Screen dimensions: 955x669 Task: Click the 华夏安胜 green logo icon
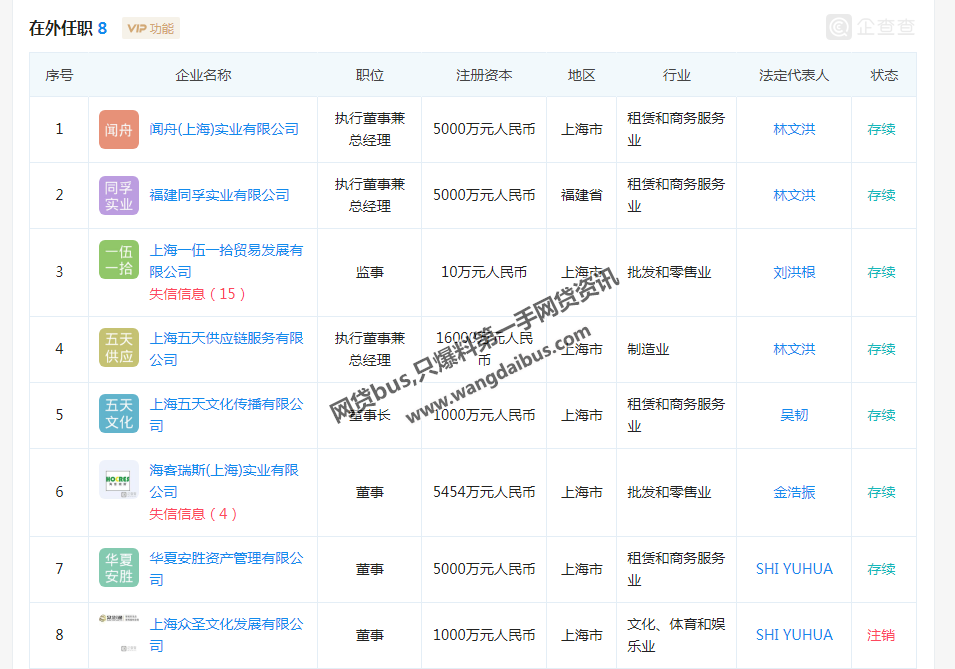tap(119, 568)
